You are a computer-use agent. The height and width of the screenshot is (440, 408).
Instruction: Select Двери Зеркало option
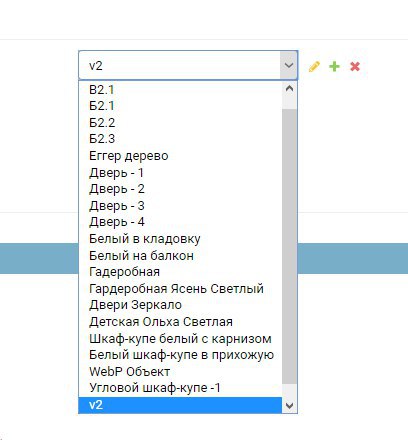pyautogui.click(x=180, y=305)
